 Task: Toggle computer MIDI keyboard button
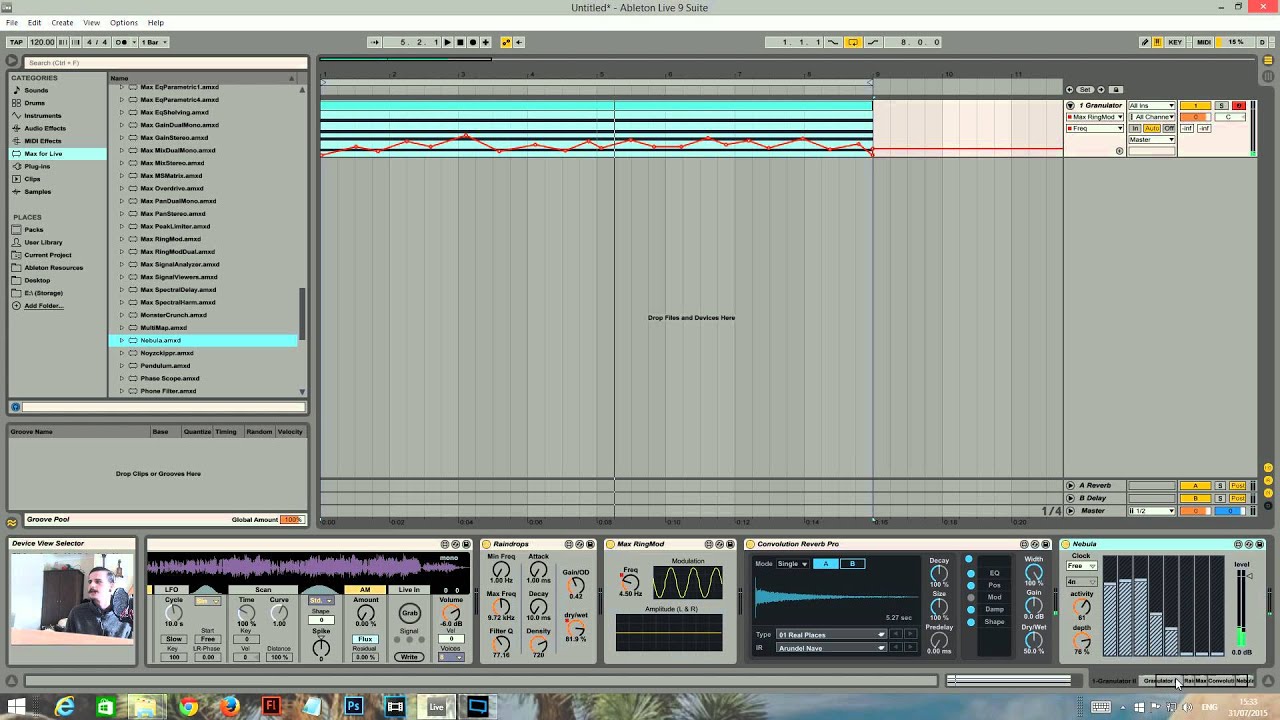click(x=1158, y=42)
